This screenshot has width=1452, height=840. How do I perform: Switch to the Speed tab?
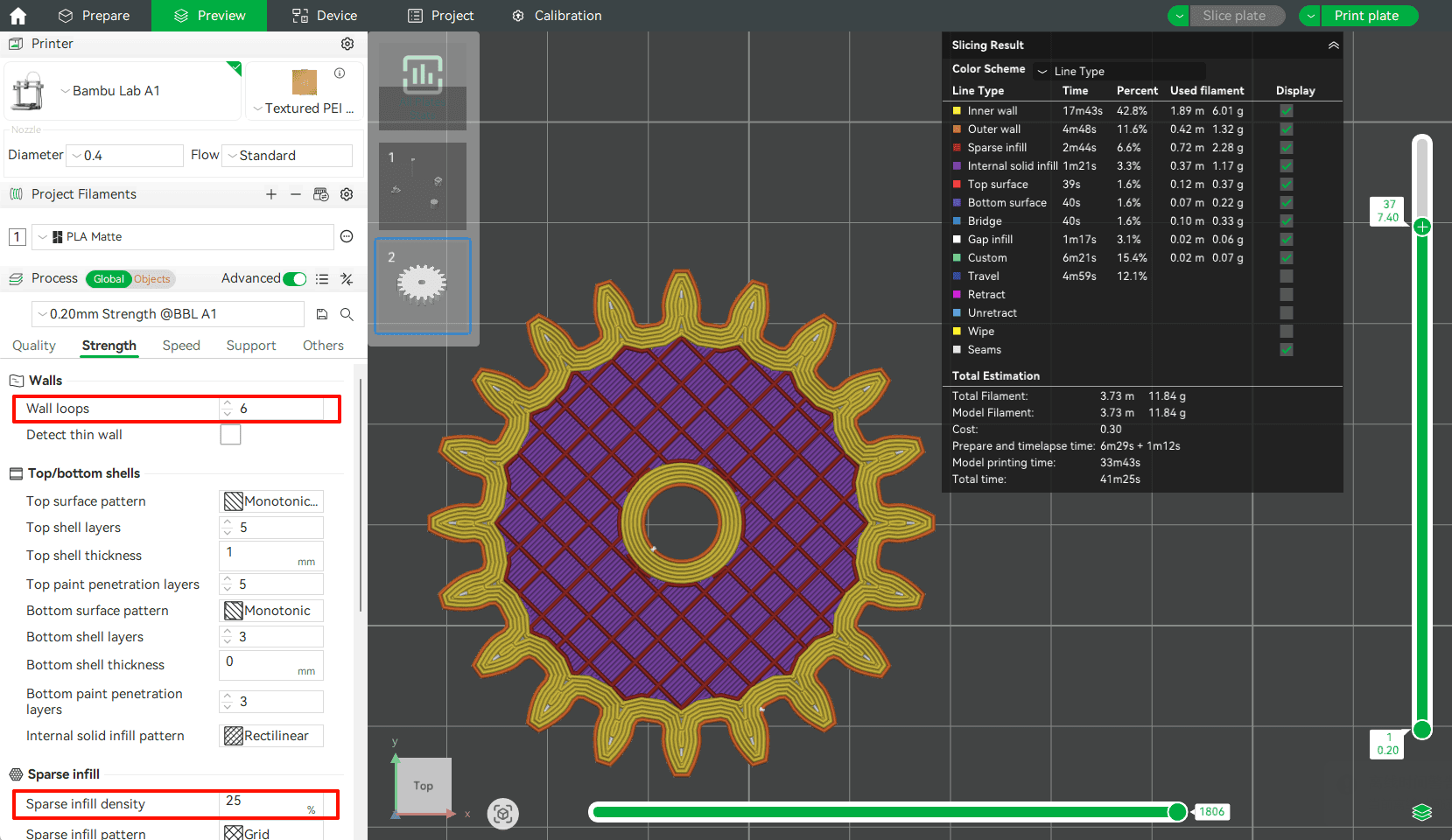click(181, 346)
